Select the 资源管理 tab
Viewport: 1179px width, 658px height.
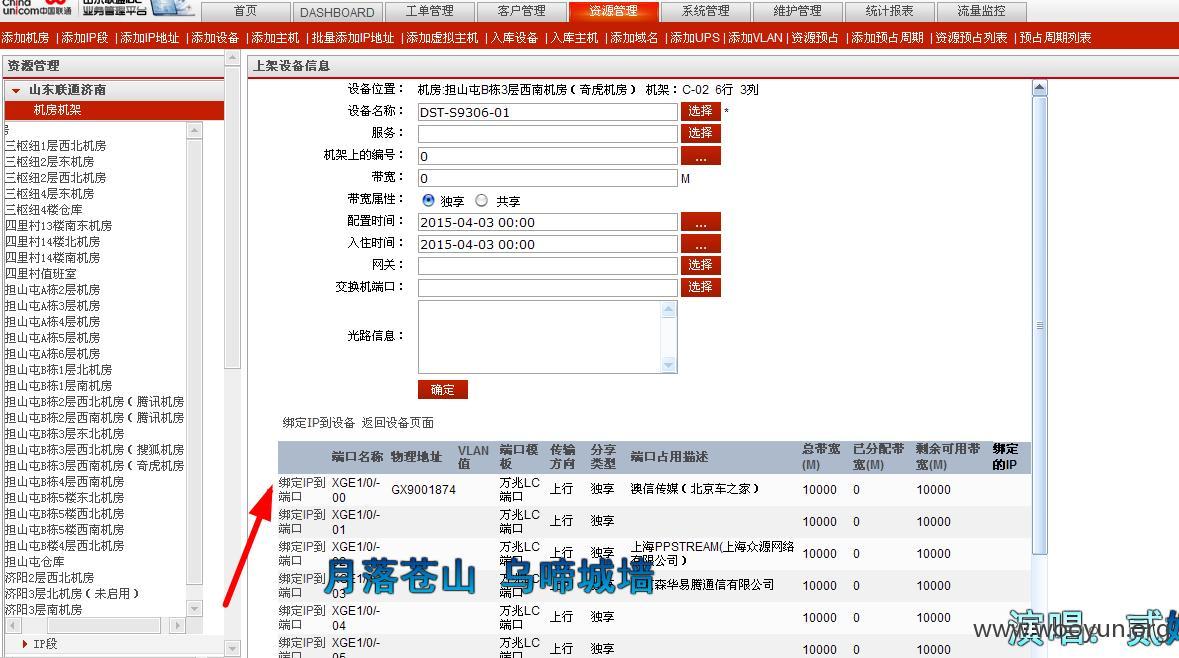[614, 11]
